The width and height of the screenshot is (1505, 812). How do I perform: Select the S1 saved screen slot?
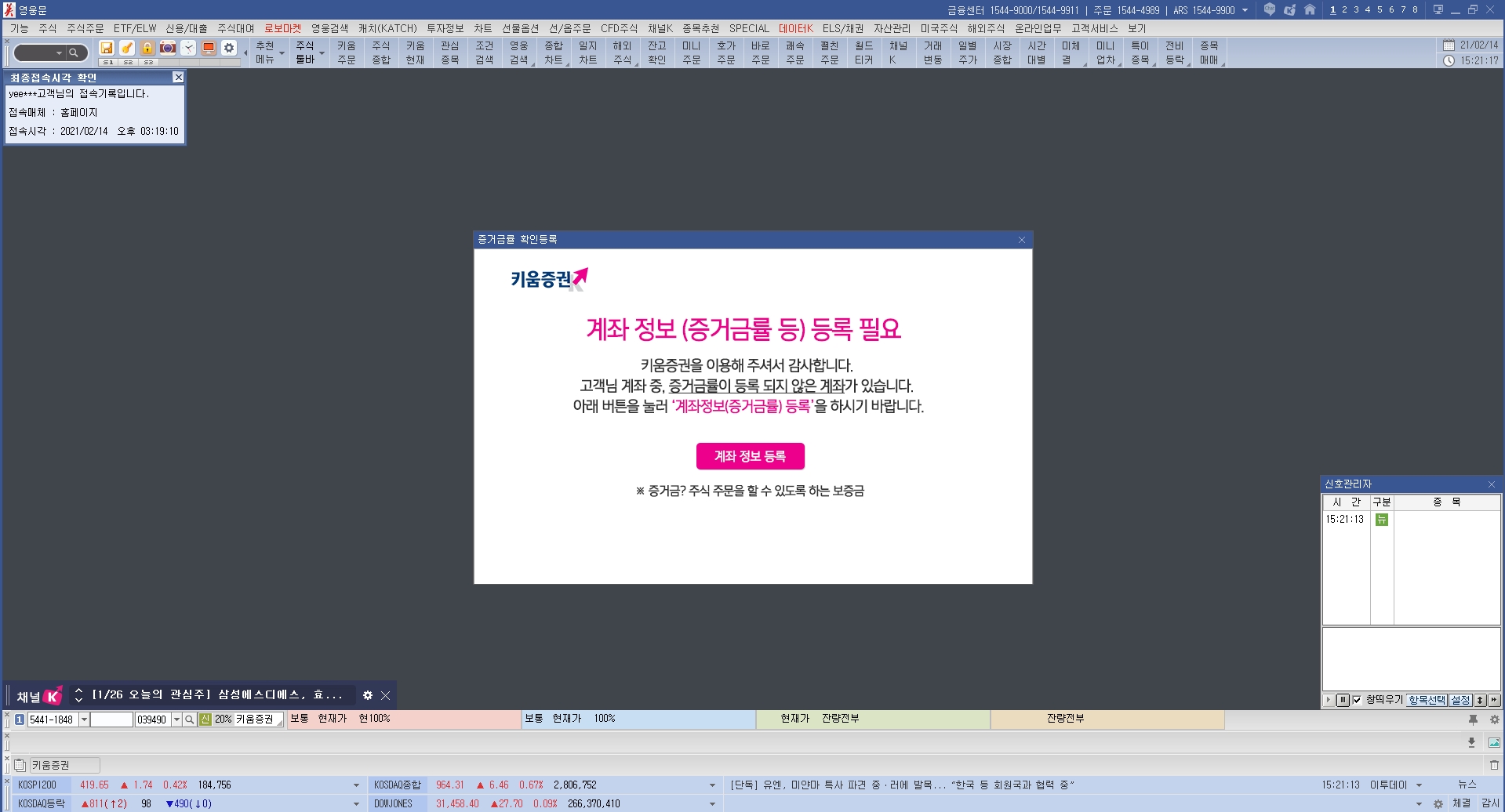point(108,62)
